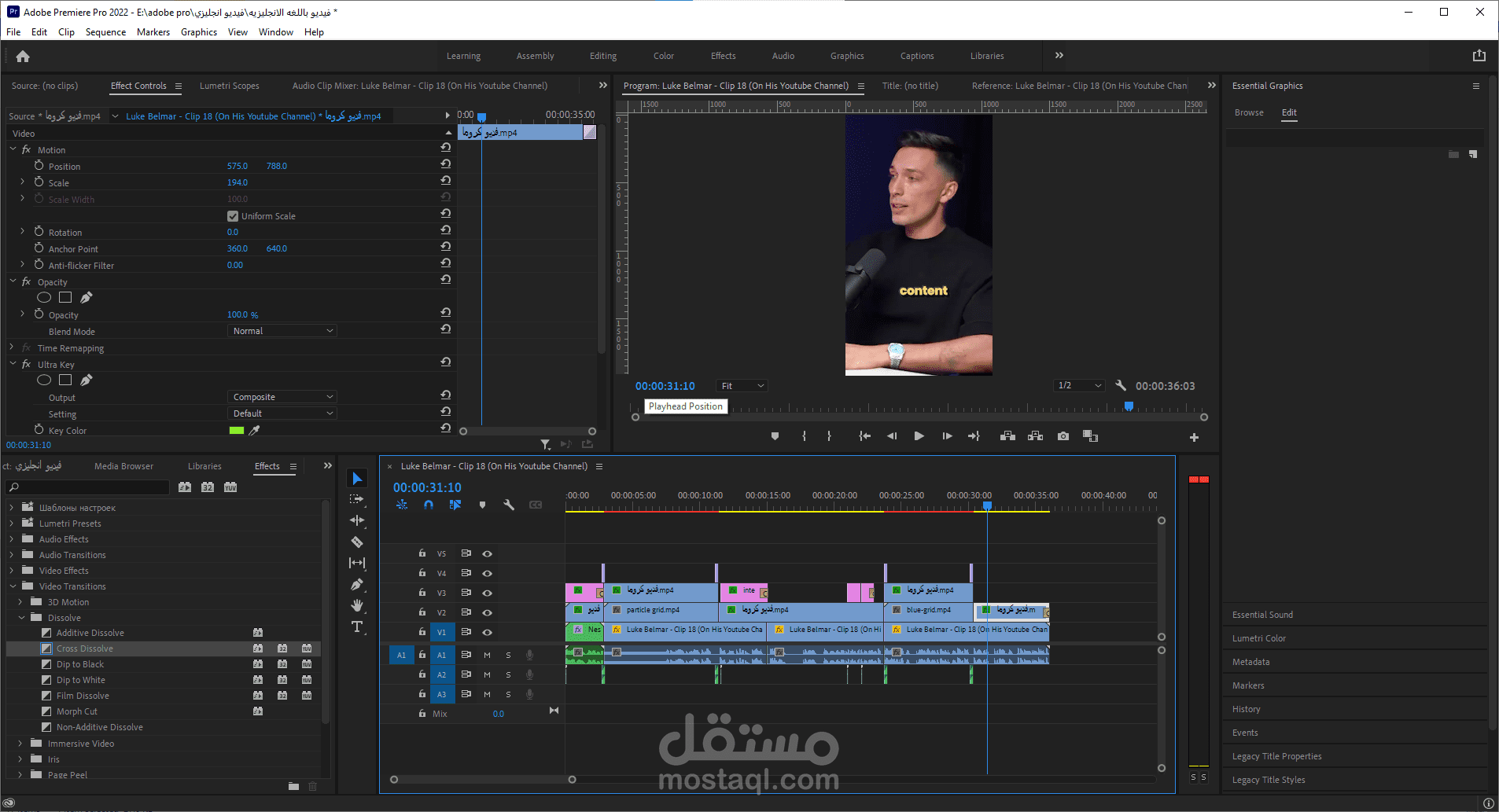Image resolution: width=1499 pixels, height=812 pixels.
Task: Open timeline display settings wrench
Action: click(509, 505)
